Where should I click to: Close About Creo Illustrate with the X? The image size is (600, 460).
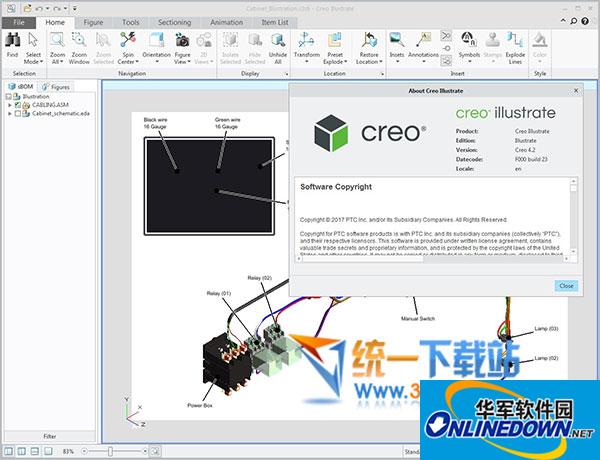point(576,91)
